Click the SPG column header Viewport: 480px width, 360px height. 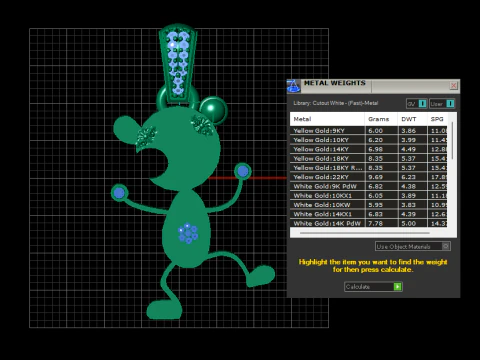pos(437,119)
